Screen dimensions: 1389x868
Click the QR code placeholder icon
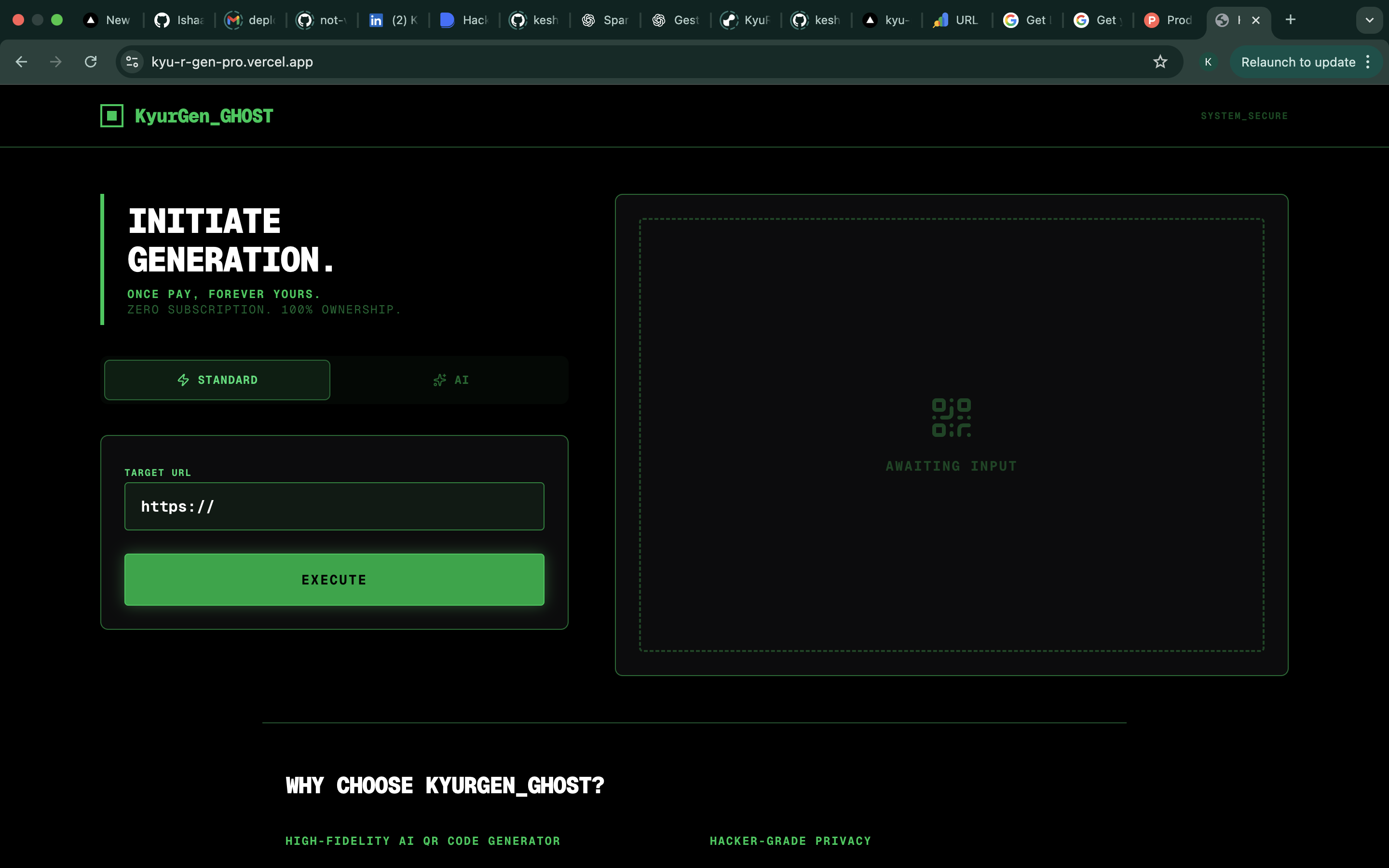tap(951, 417)
